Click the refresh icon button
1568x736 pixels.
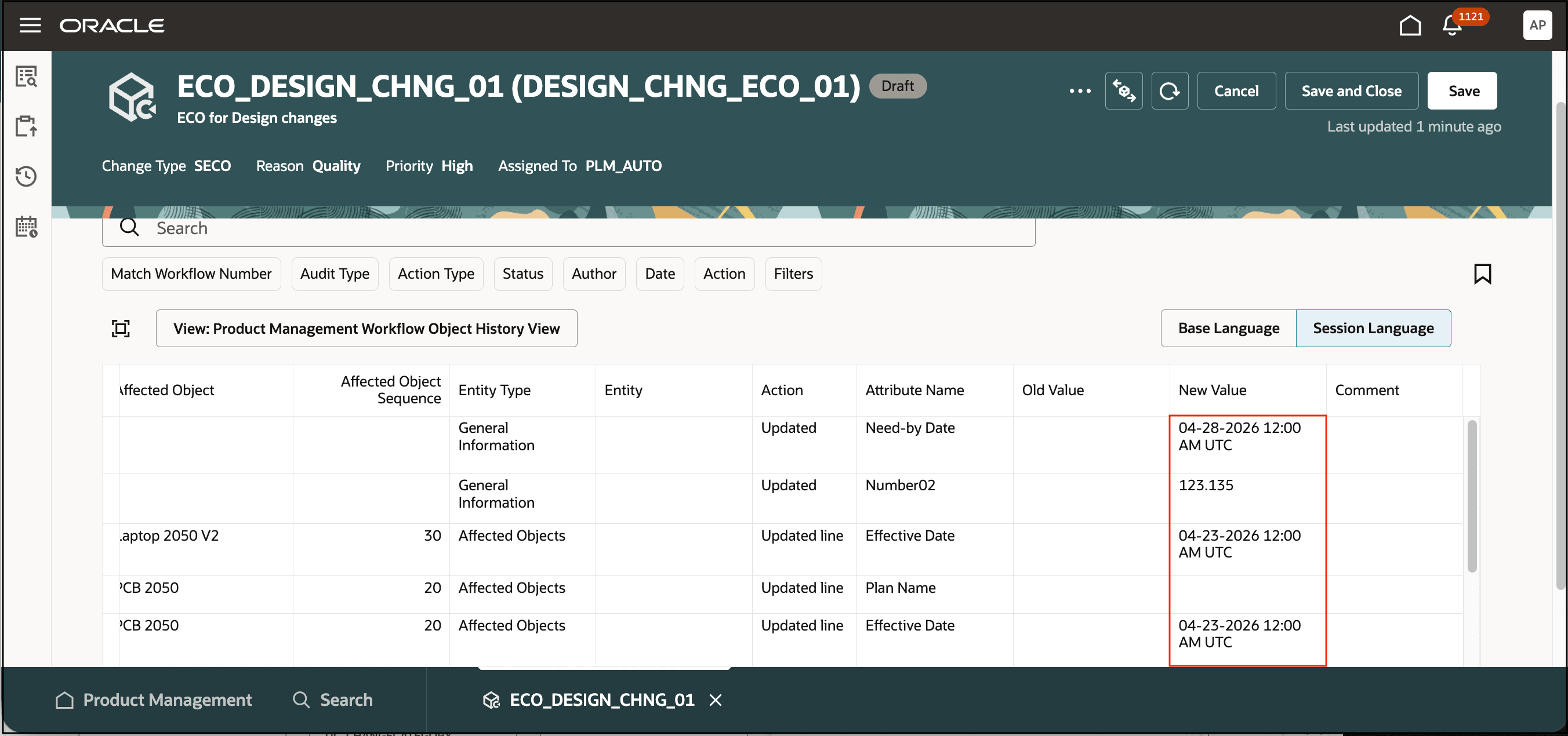[1169, 90]
